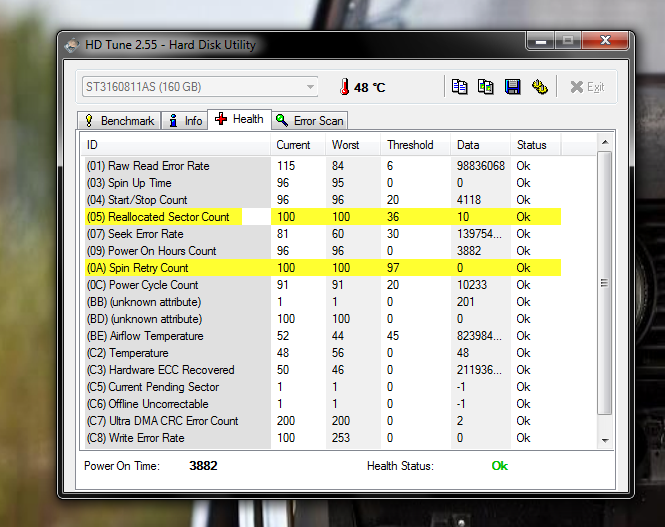This screenshot has width=665, height=527.
Task: Click the thermometer temperature icon
Action: point(345,86)
